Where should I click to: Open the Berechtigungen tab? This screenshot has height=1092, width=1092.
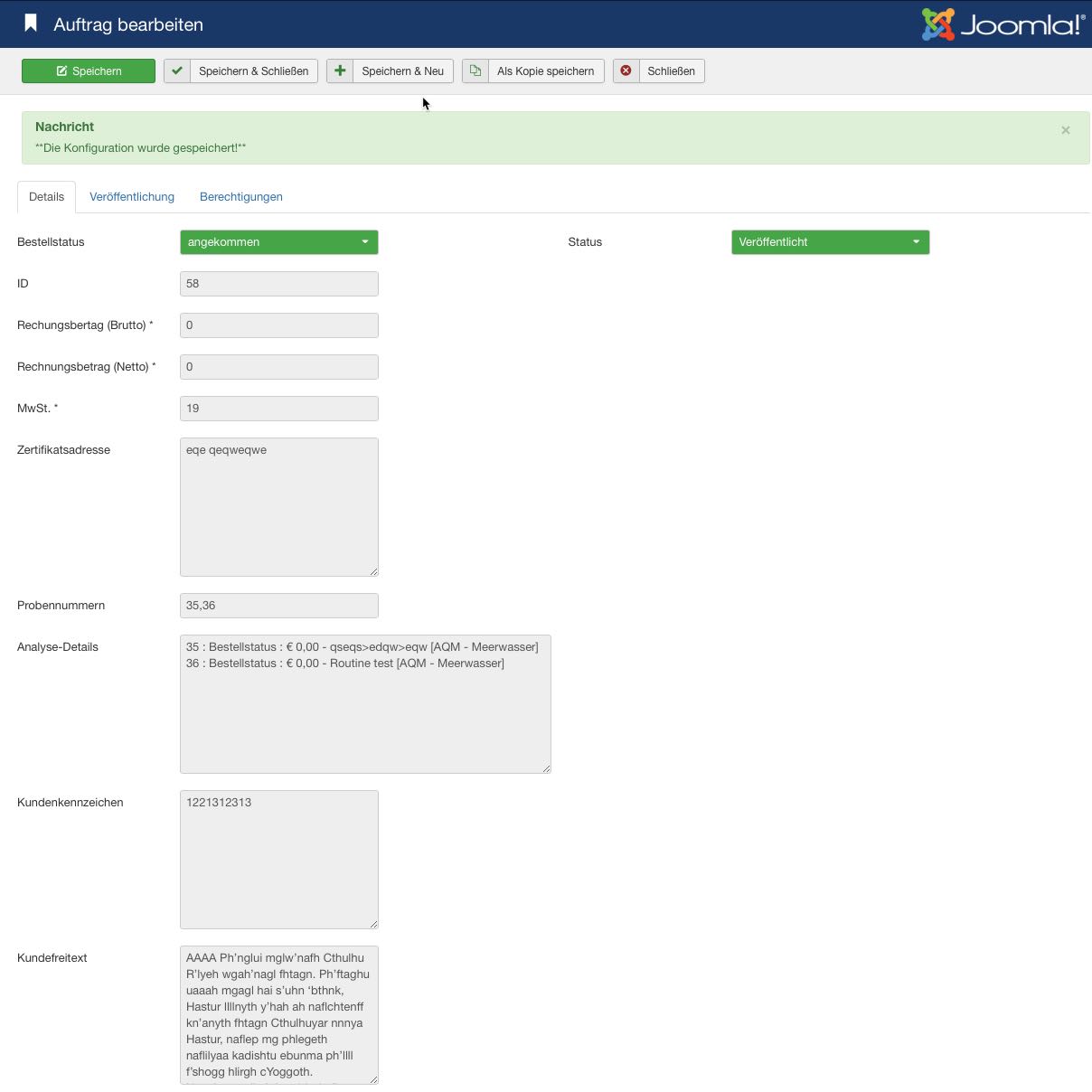click(x=241, y=197)
